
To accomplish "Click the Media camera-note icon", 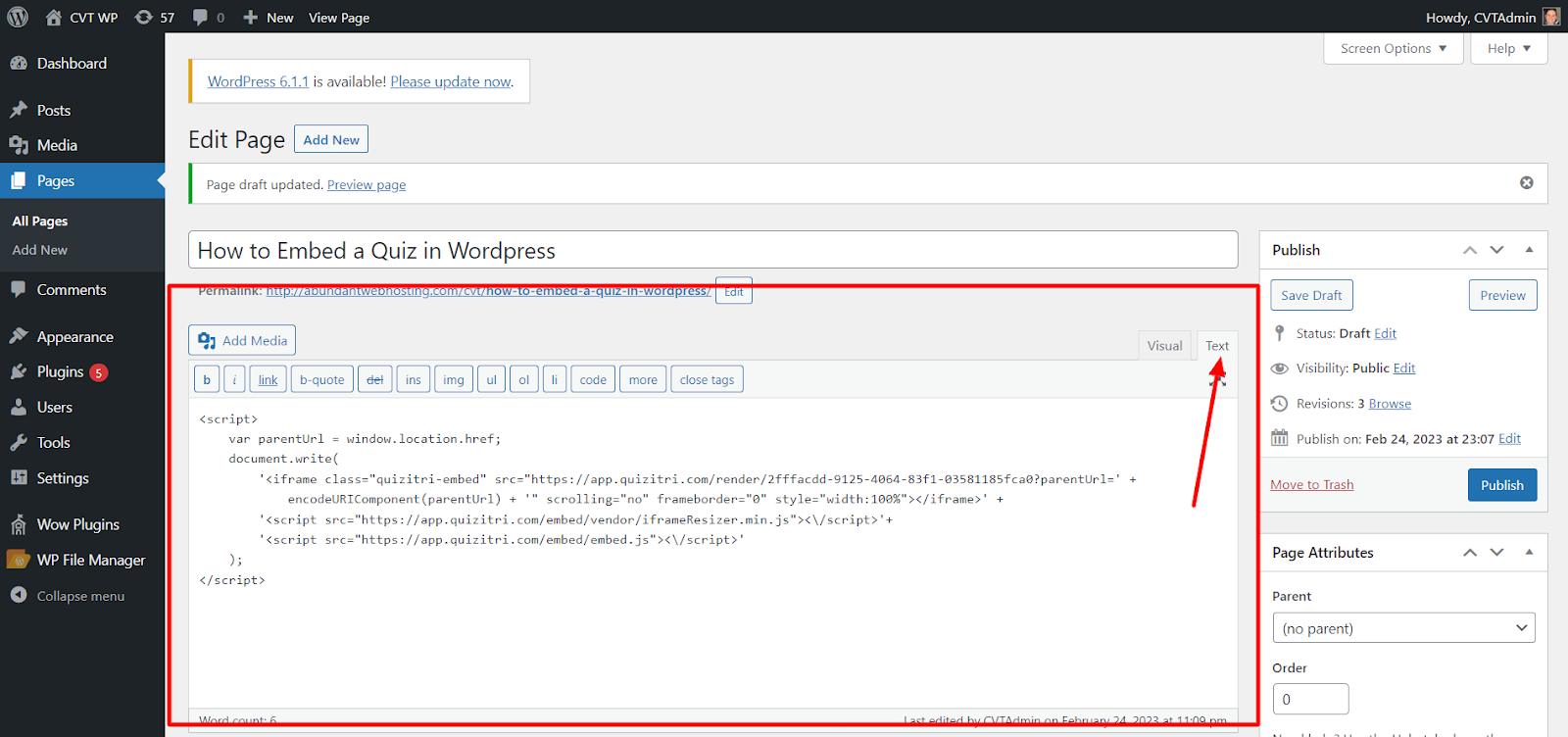I will (19, 145).
